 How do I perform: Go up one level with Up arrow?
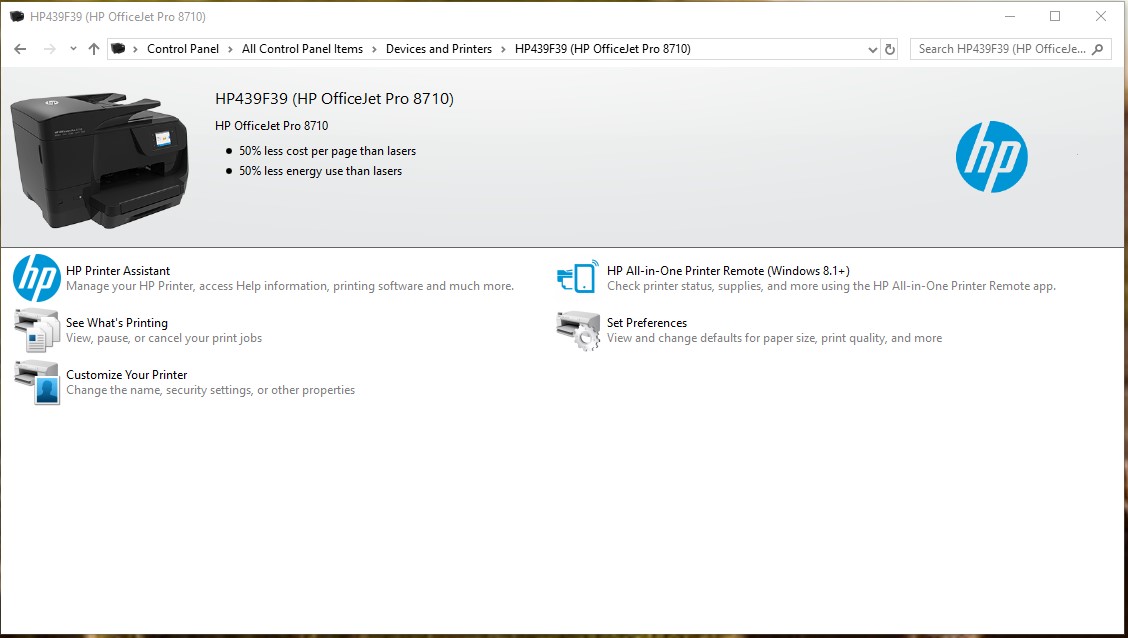(x=94, y=49)
